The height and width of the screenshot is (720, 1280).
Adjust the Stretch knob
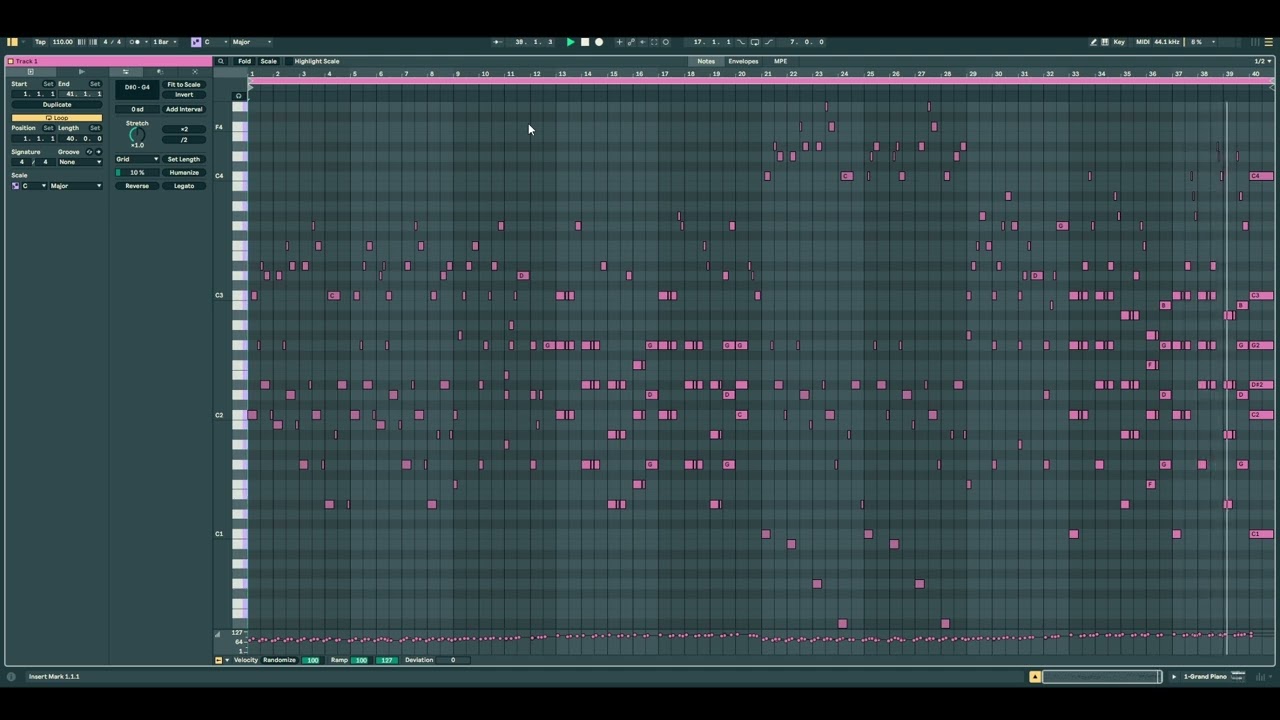pyautogui.click(x=137, y=135)
